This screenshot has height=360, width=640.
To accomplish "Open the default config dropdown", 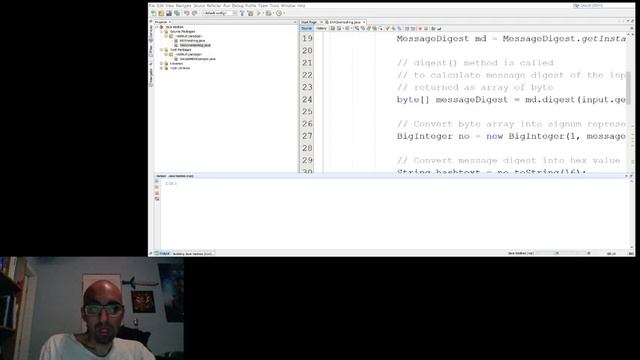I will point(220,13).
